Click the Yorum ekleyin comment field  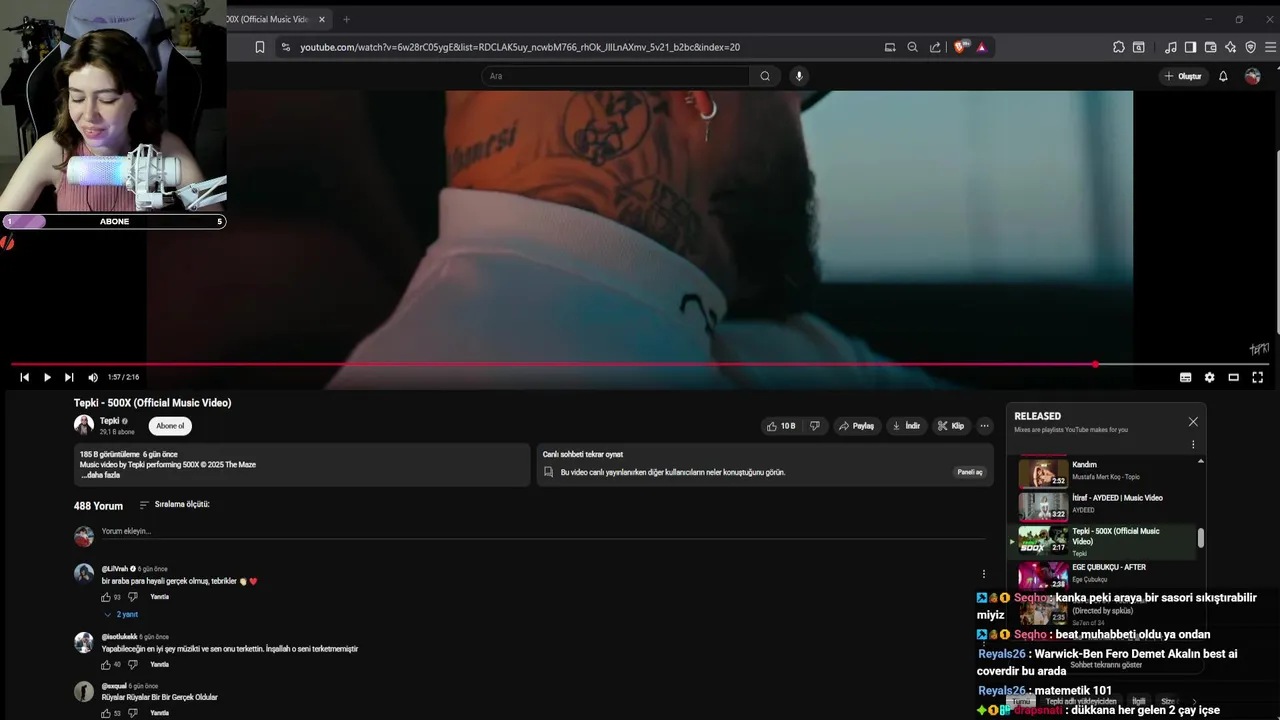(543, 531)
